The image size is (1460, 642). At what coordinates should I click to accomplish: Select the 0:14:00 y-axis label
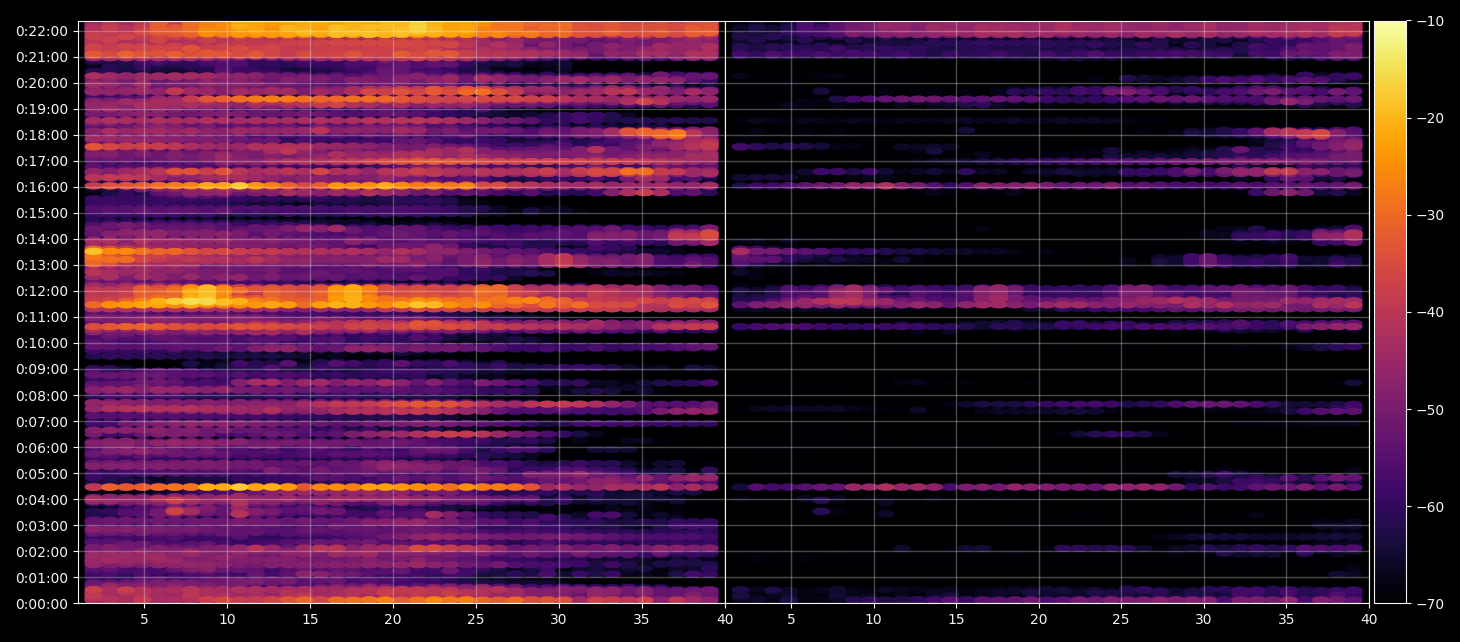tap(42, 239)
